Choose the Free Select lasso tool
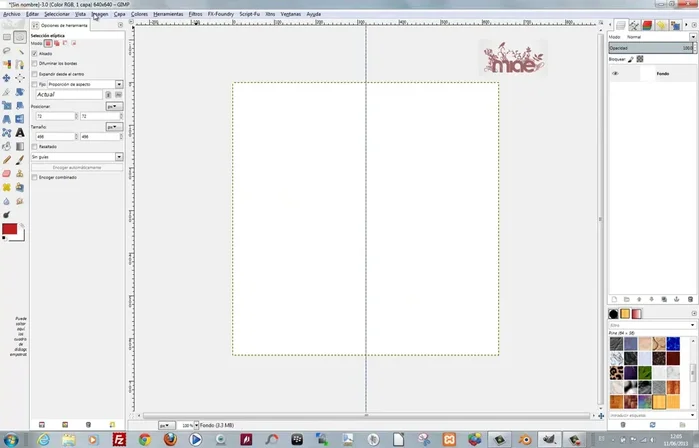The height and width of the screenshot is (448, 699). click(x=6, y=50)
